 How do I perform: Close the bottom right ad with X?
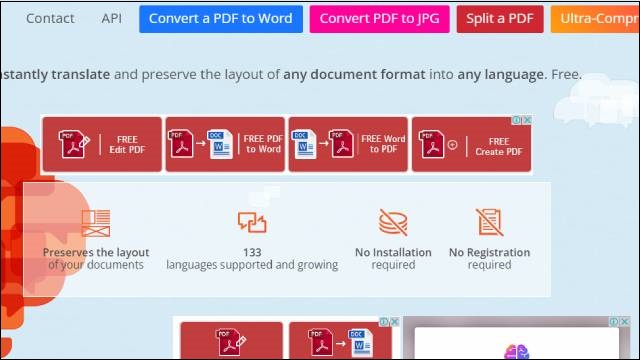click(624, 322)
